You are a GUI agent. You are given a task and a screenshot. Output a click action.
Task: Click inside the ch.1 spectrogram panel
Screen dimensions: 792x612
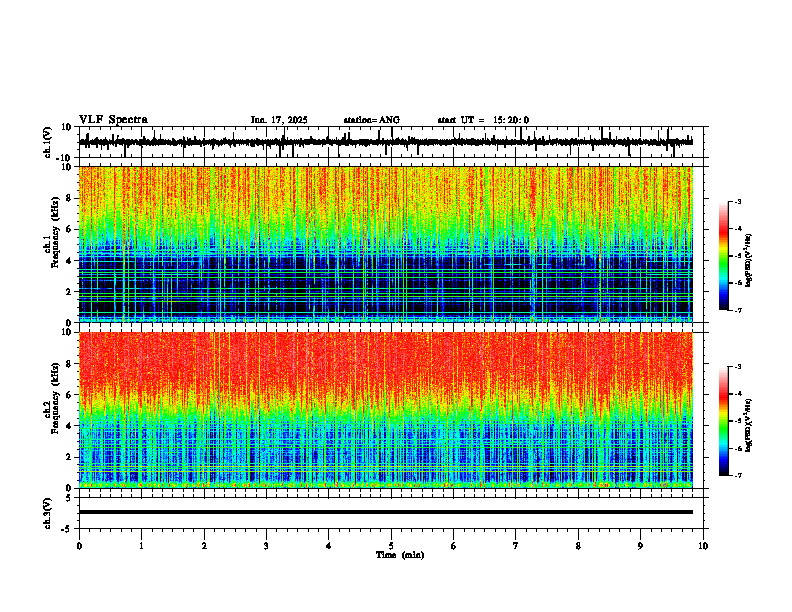pos(385,244)
